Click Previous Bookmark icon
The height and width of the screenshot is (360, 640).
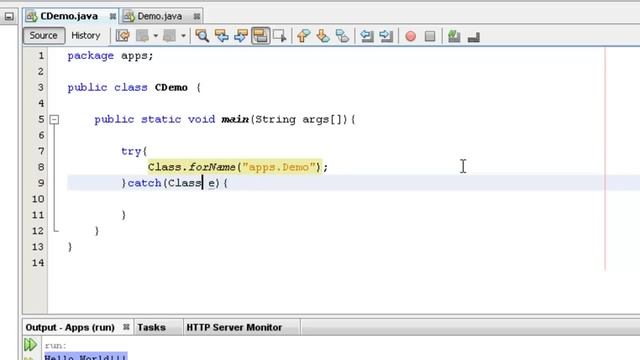tap(303, 36)
